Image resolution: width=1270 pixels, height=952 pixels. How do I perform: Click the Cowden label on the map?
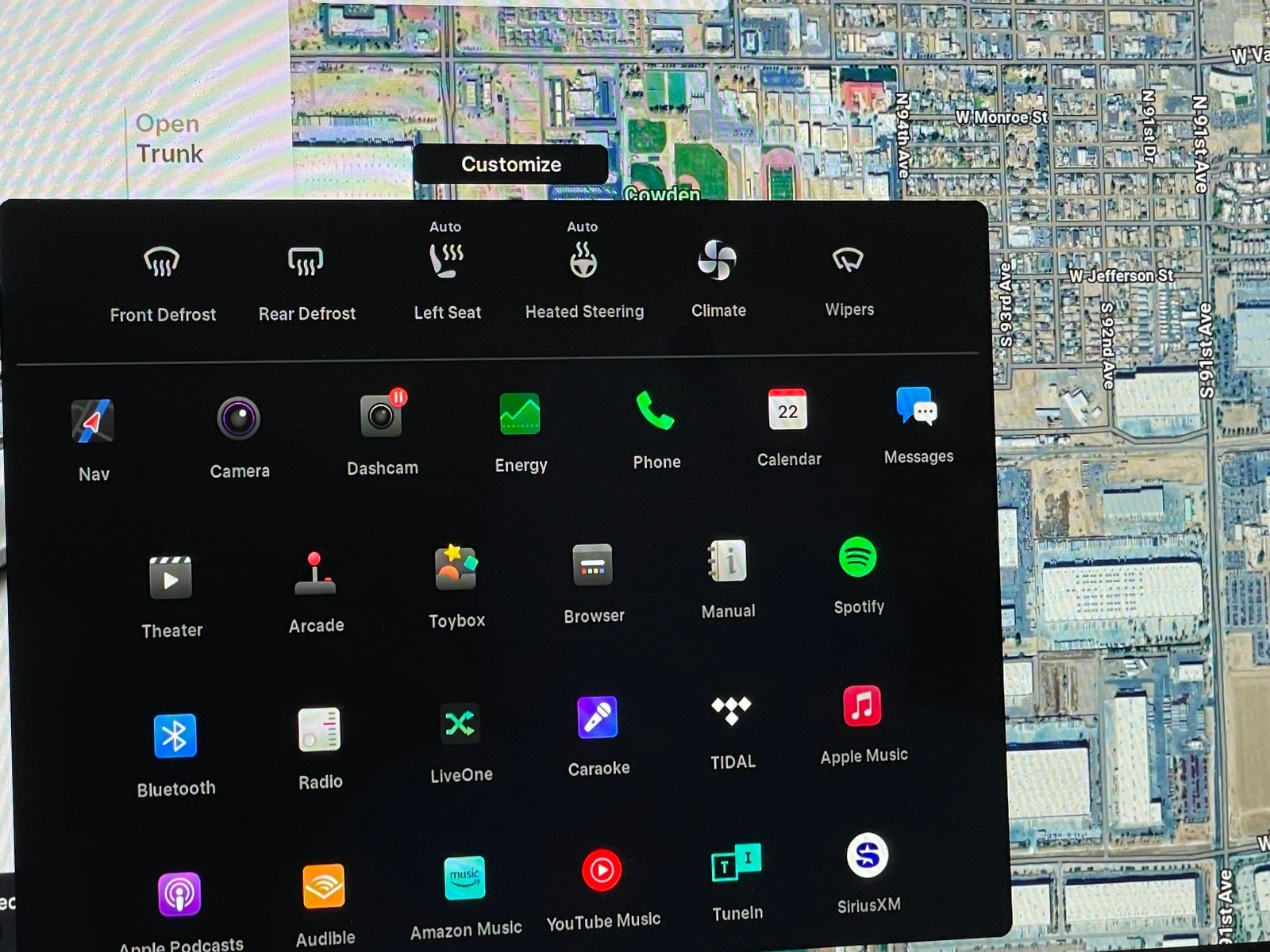tap(662, 194)
